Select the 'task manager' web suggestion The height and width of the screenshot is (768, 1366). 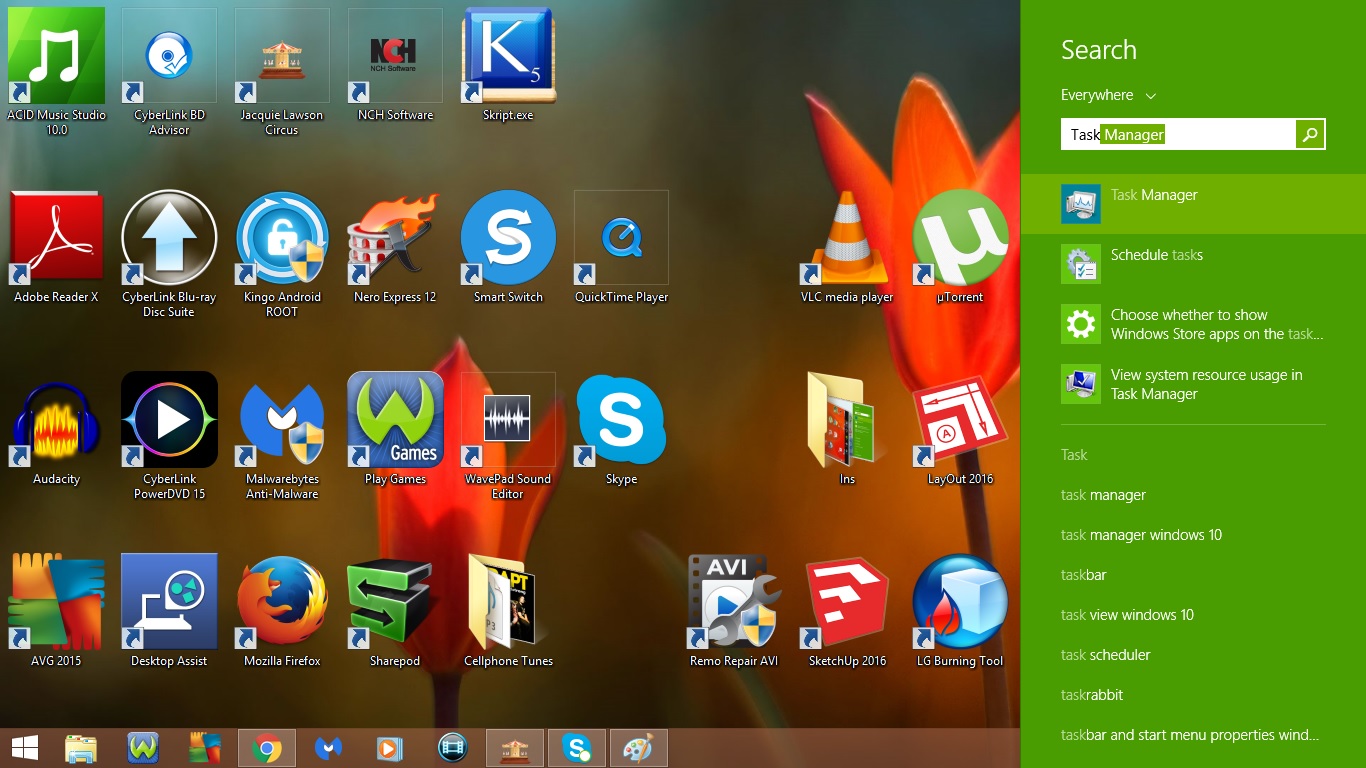click(1103, 495)
